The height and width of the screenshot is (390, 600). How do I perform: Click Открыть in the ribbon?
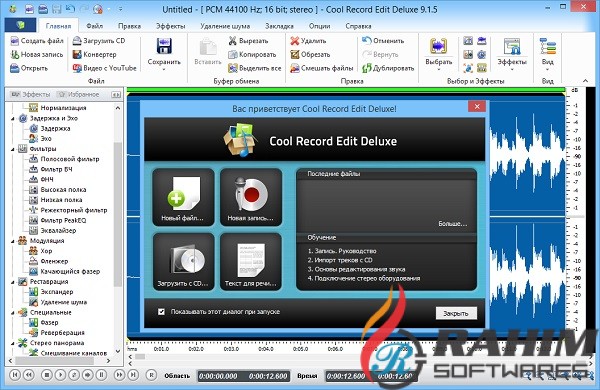click(29, 68)
